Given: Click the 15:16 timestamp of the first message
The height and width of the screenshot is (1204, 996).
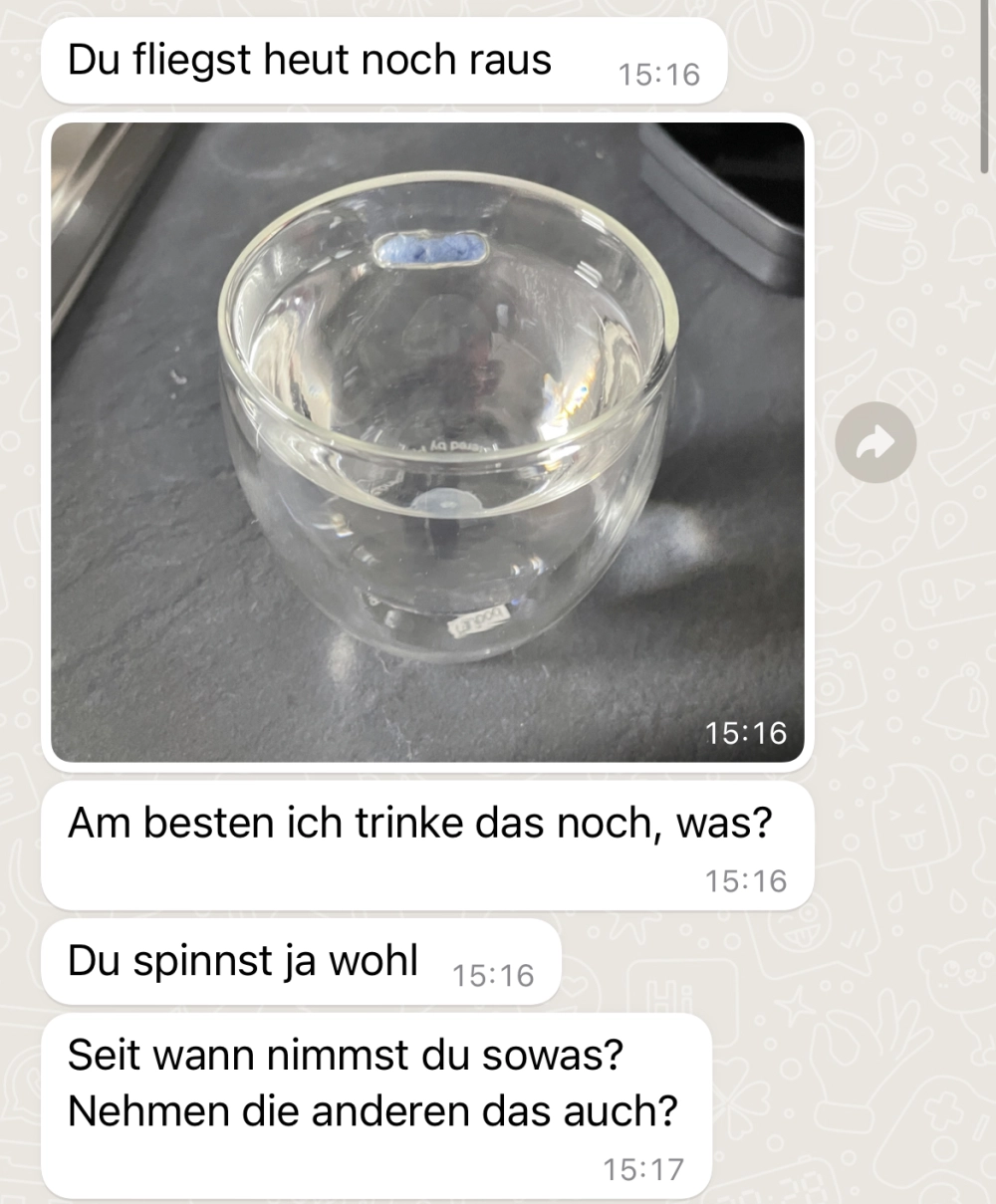Looking at the screenshot, I should [658, 75].
